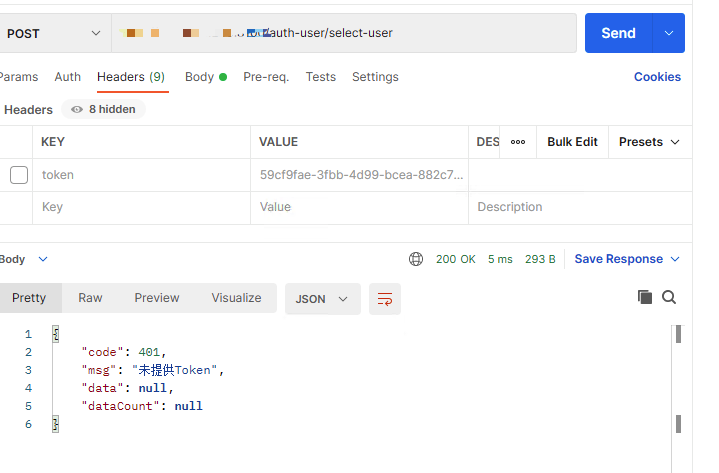The width and height of the screenshot is (719, 473).
Task: Toggle the word wrap lines icon
Action: [383, 298]
